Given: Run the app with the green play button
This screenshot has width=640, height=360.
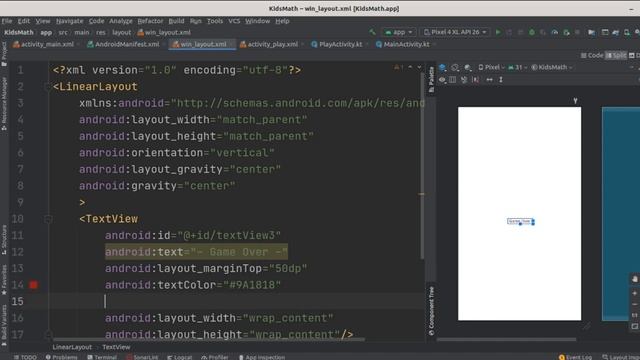Looking at the screenshot, I should (498, 32).
